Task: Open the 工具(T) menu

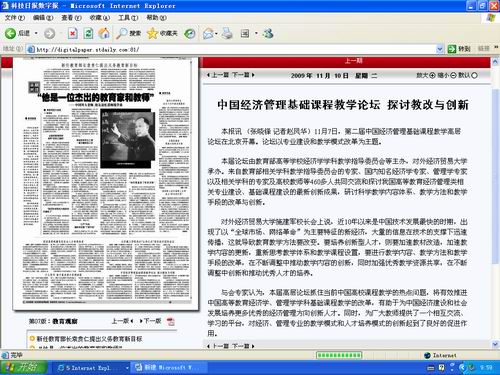Action: pyautogui.click(x=128, y=18)
